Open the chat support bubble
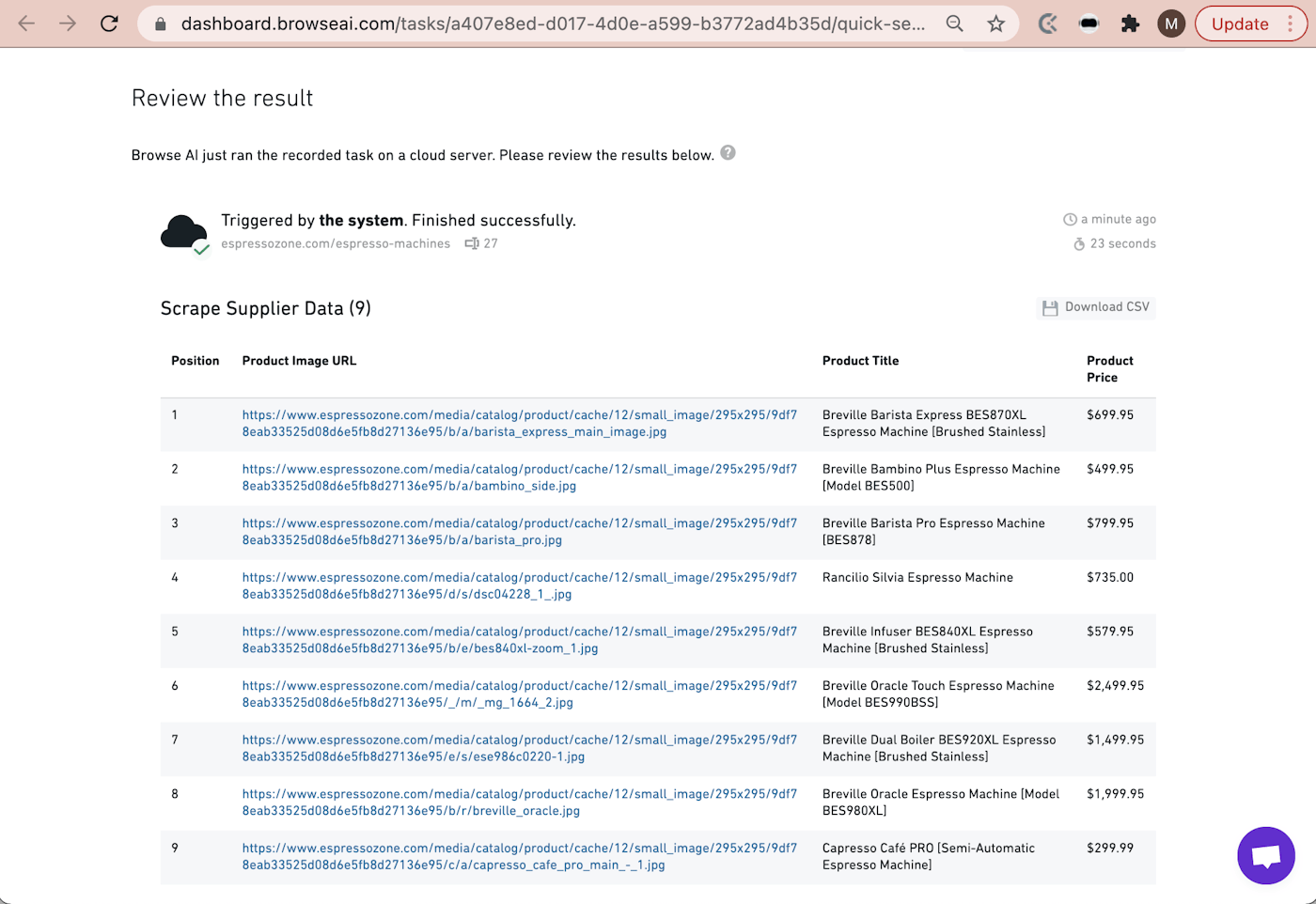This screenshot has width=1316, height=904. (1266, 855)
